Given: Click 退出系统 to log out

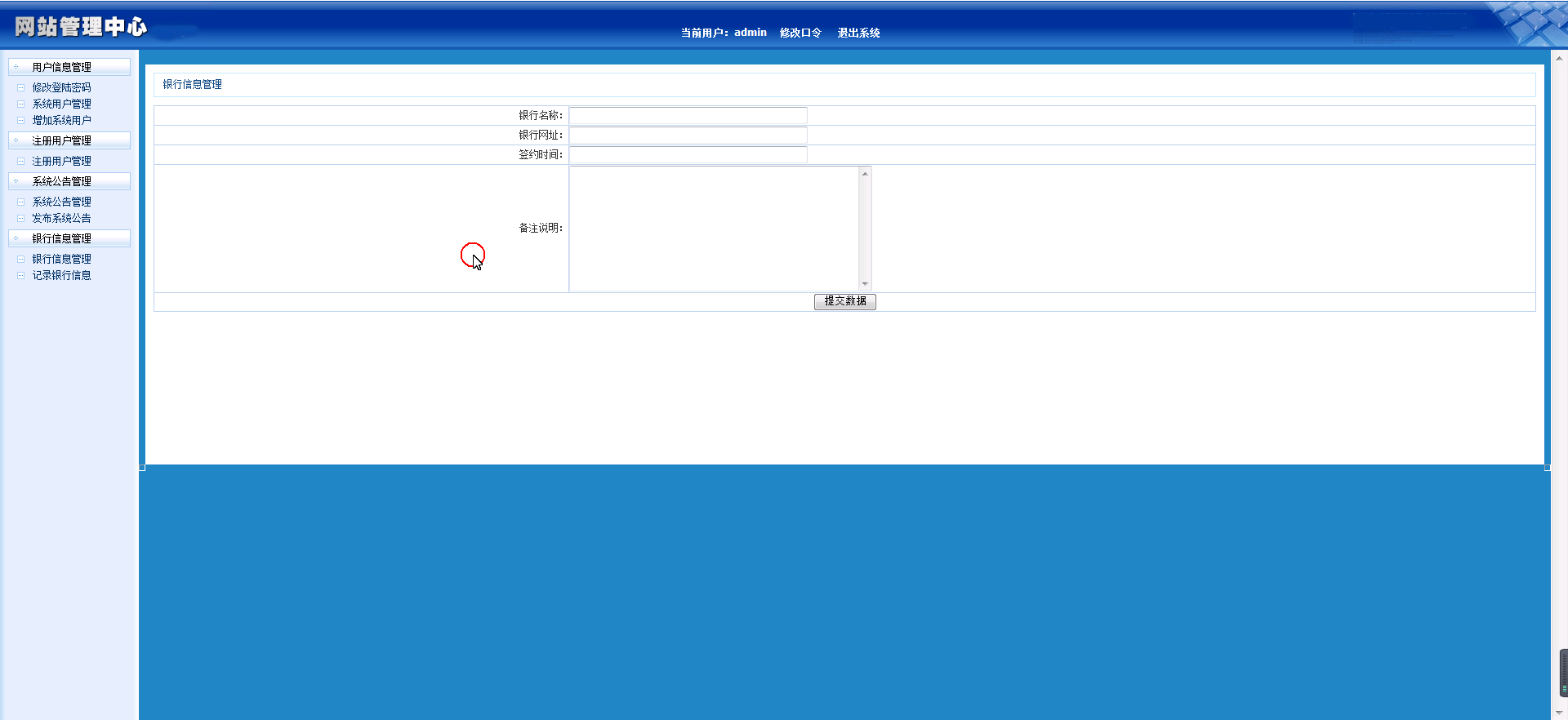Looking at the screenshot, I should pos(858,33).
